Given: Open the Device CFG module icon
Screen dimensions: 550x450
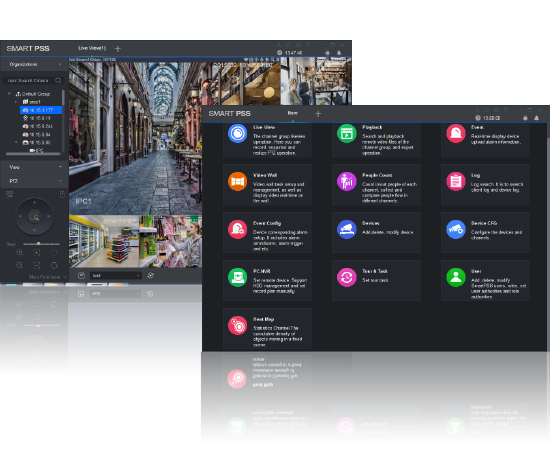Looking at the screenshot, I should pos(456,229).
